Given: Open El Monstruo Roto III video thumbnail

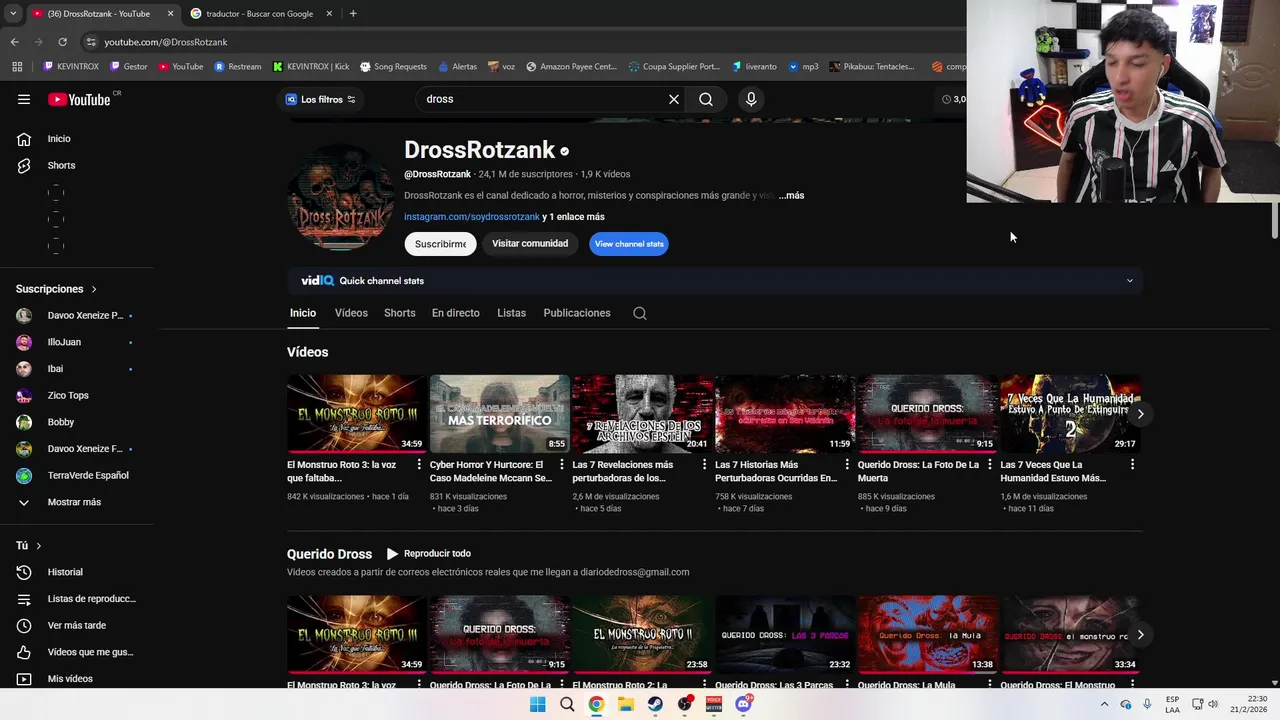Looking at the screenshot, I should pyautogui.click(x=356, y=414).
